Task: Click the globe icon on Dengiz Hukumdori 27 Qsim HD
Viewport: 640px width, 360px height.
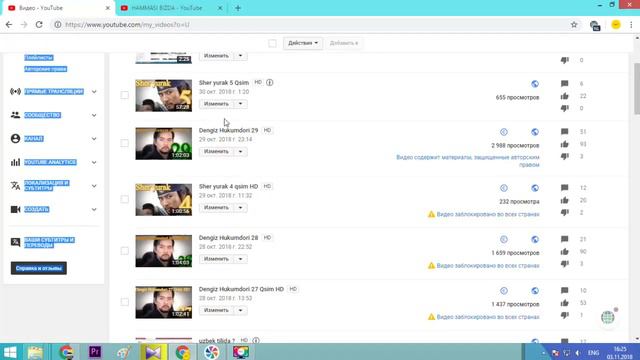Action: click(535, 291)
